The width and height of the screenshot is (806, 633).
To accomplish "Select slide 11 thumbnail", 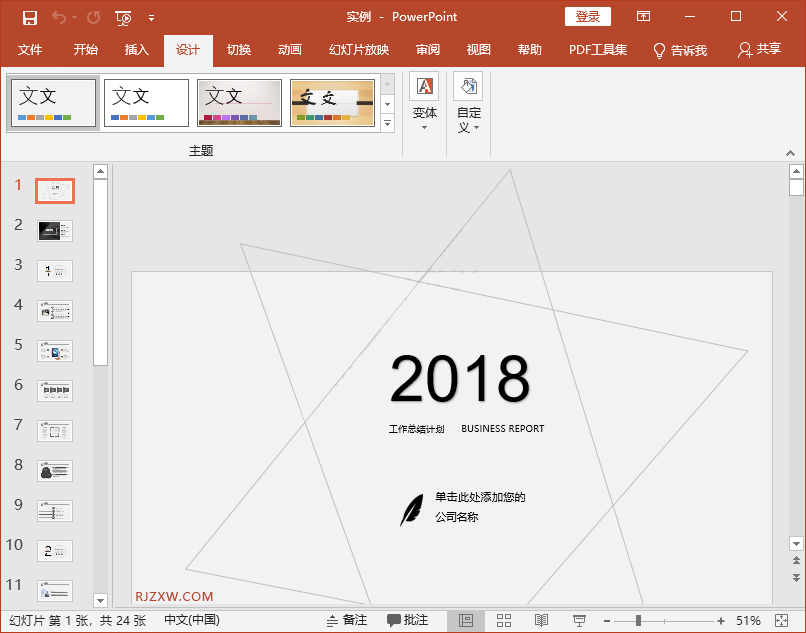I will [55, 591].
